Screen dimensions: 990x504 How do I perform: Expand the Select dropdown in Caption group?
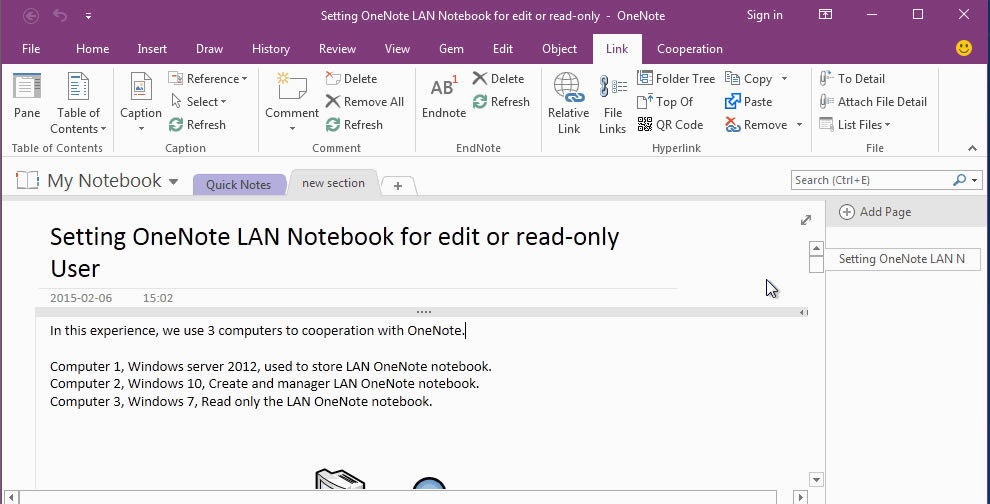pos(199,101)
